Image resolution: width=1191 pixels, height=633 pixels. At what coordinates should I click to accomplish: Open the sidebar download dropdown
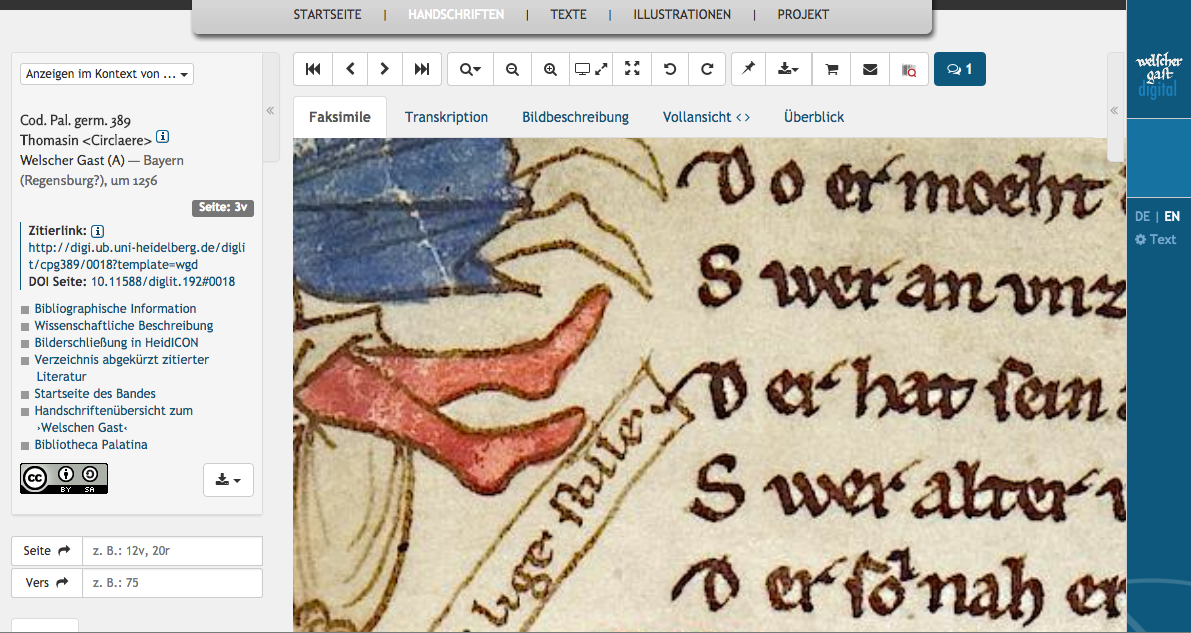229,480
